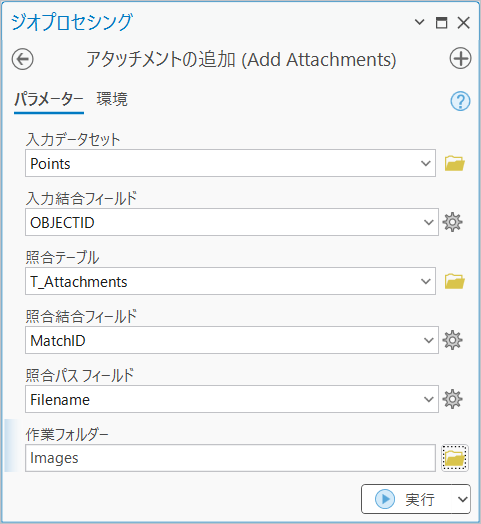Switch to the 環境 tab
The image size is (481, 524).
pyautogui.click(x=112, y=99)
